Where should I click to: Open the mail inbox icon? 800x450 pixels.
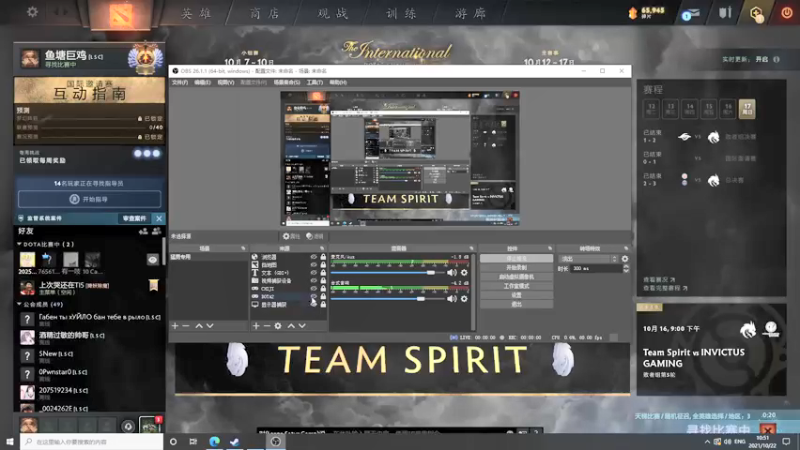click(690, 14)
